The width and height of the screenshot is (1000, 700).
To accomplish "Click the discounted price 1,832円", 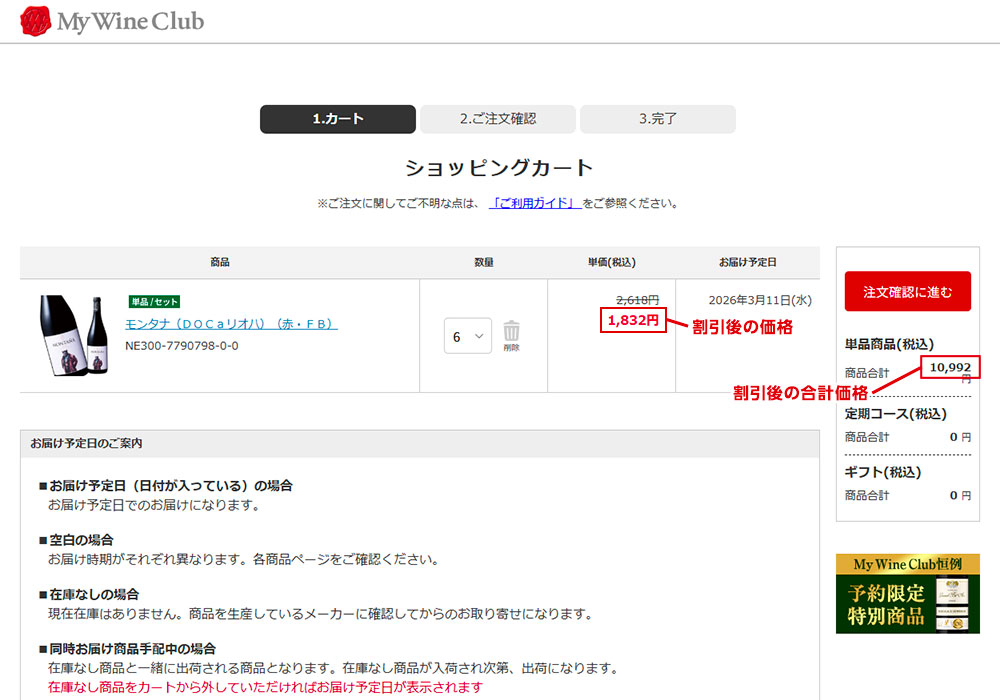I will click(633, 320).
